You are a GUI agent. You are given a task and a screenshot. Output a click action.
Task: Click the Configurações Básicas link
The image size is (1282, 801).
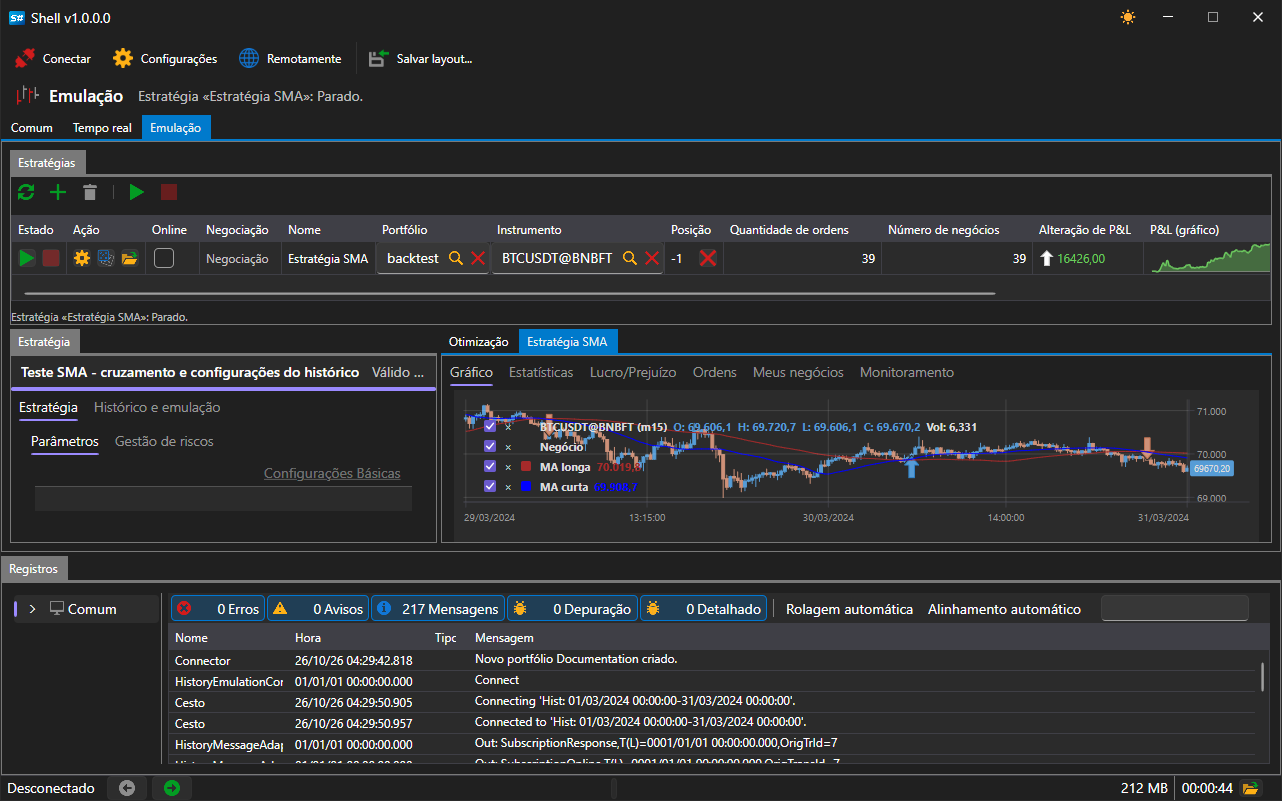332,473
